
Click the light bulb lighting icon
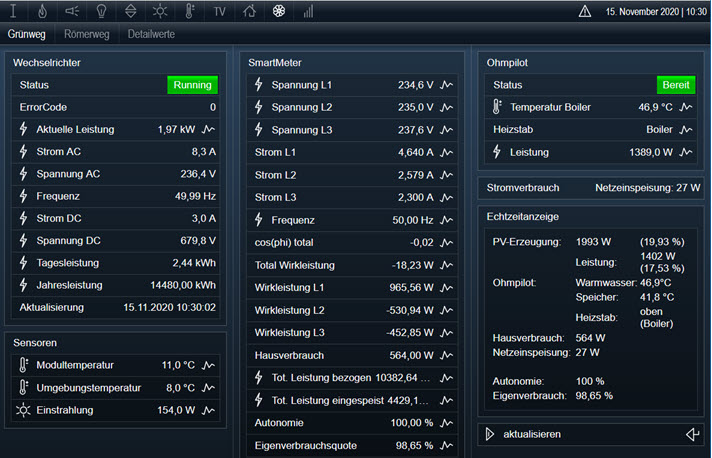pos(101,11)
